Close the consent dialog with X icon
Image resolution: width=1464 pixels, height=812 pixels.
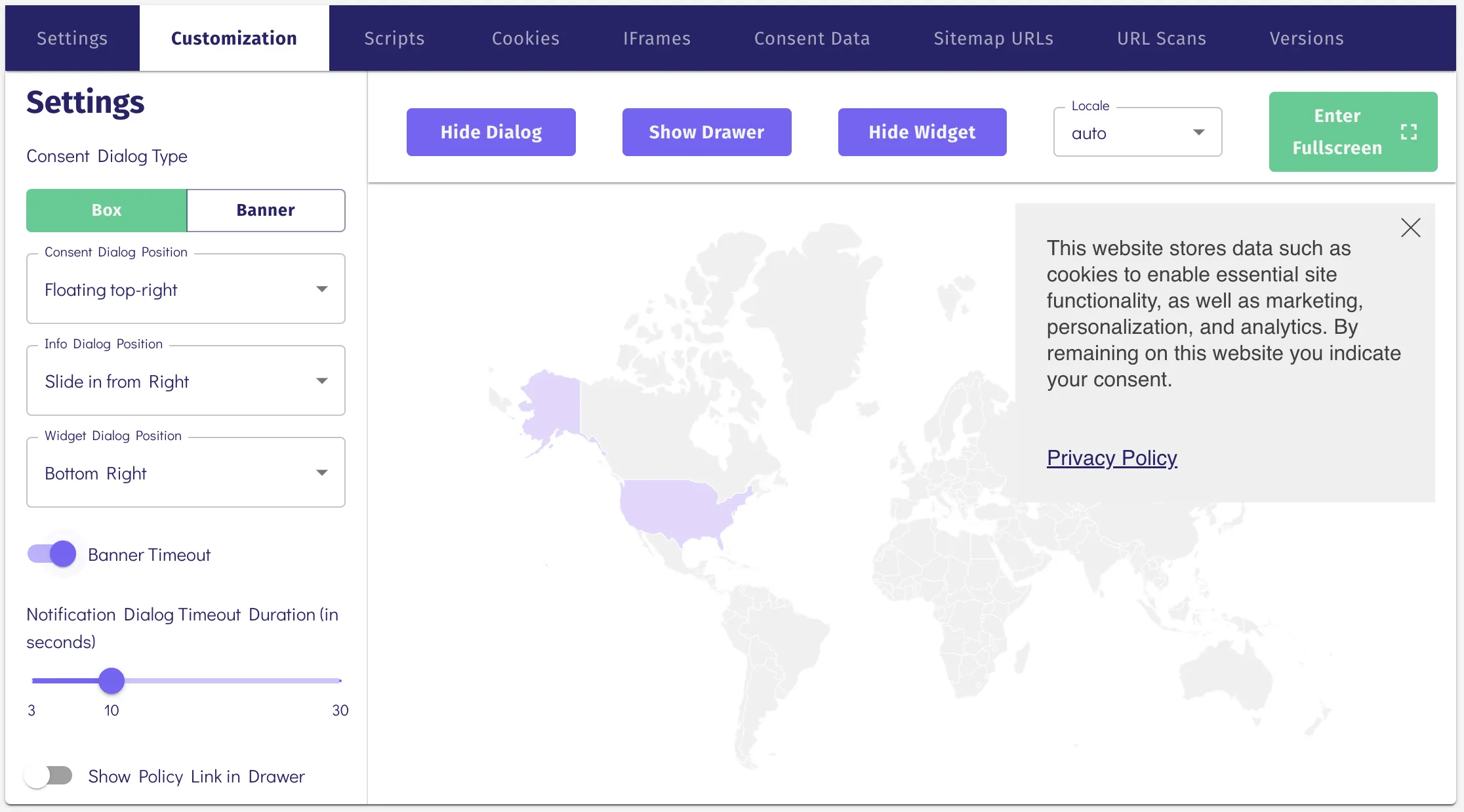point(1410,228)
